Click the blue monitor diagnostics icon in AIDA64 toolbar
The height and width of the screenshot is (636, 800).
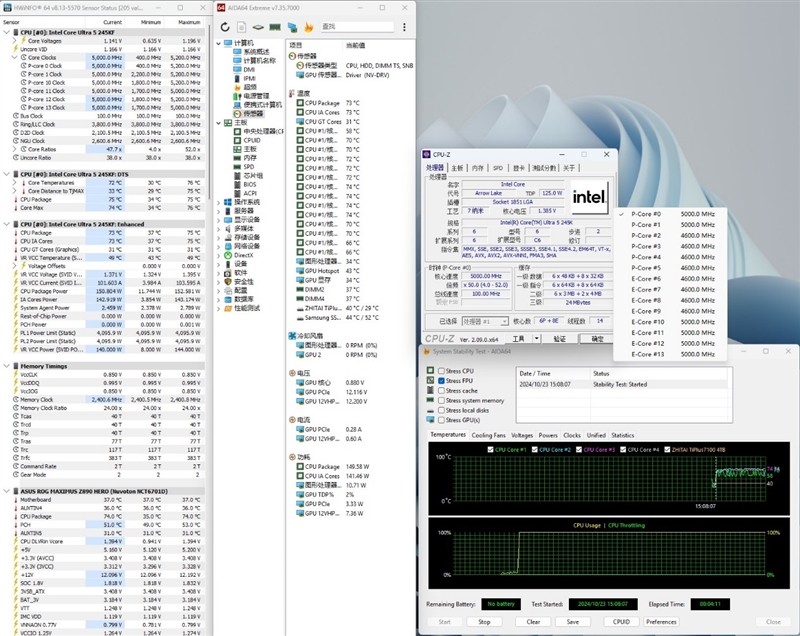[x=292, y=27]
